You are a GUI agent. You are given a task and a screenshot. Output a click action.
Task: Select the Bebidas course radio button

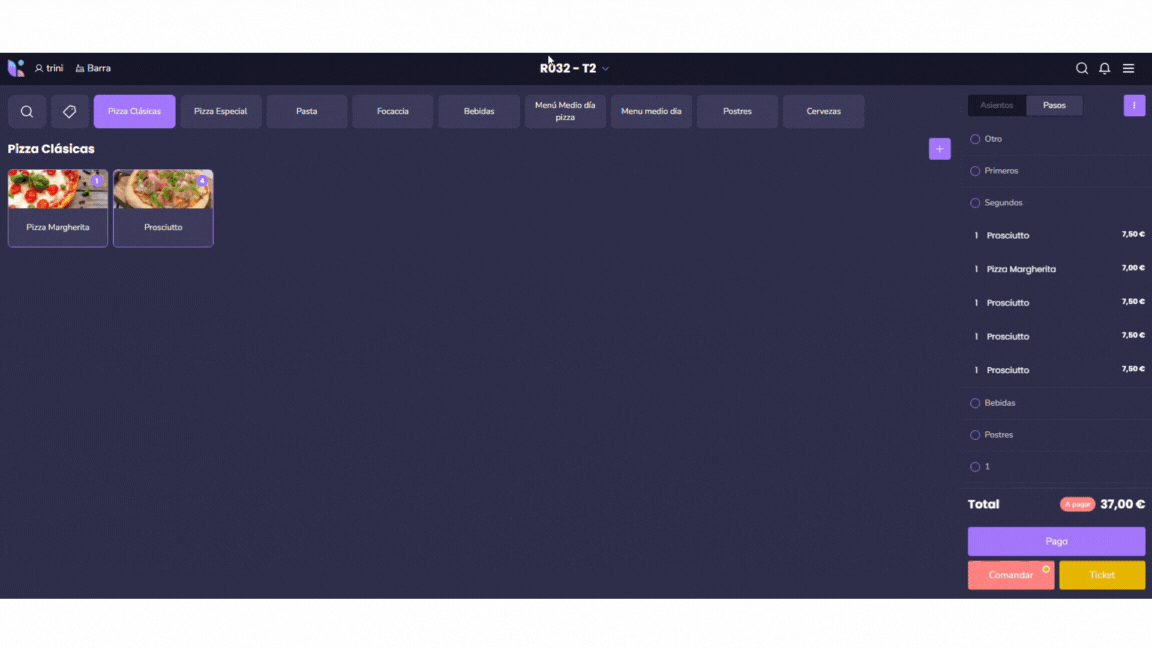click(x=975, y=403)
